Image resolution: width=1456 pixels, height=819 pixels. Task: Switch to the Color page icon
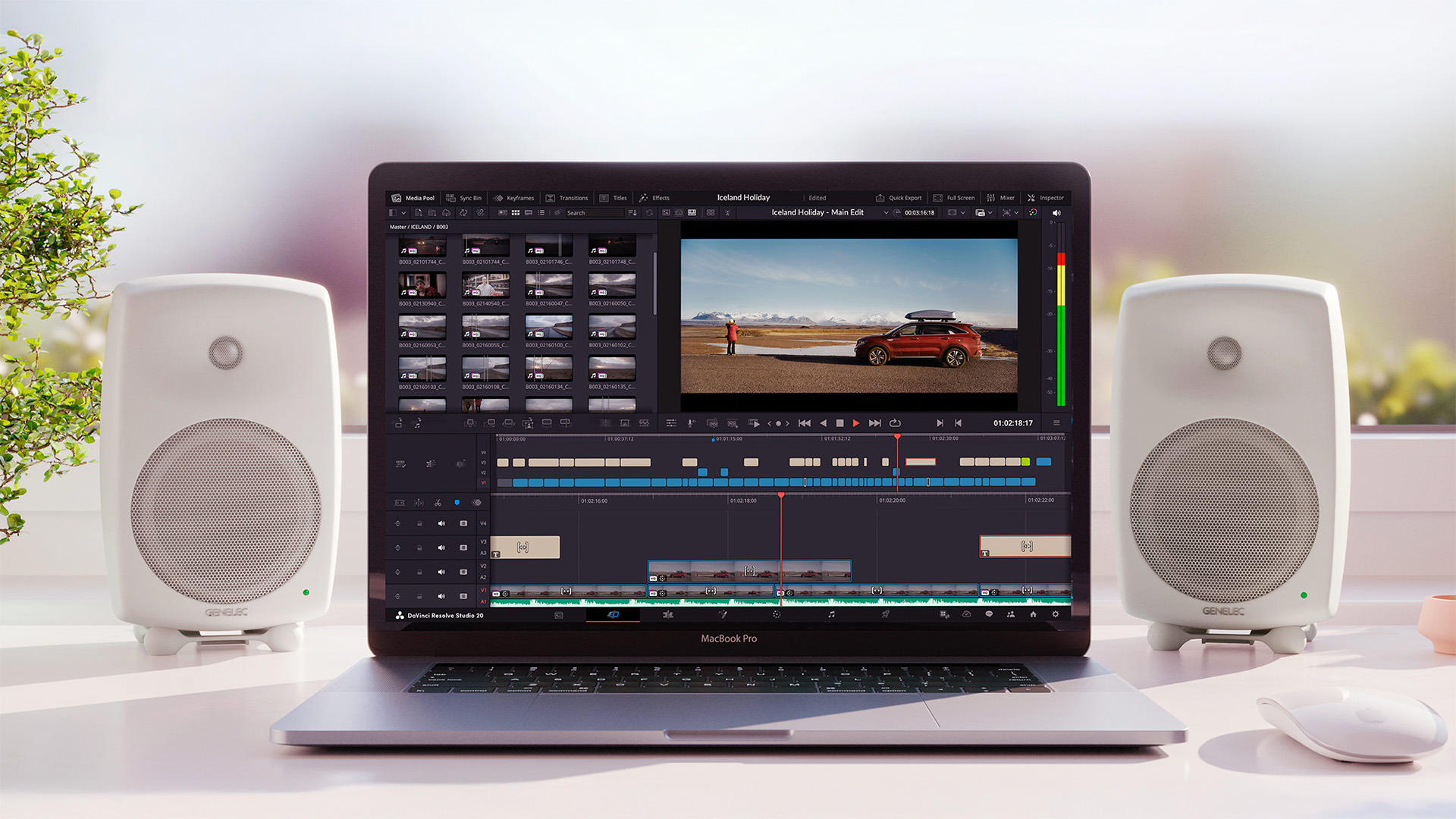(776, 614)
